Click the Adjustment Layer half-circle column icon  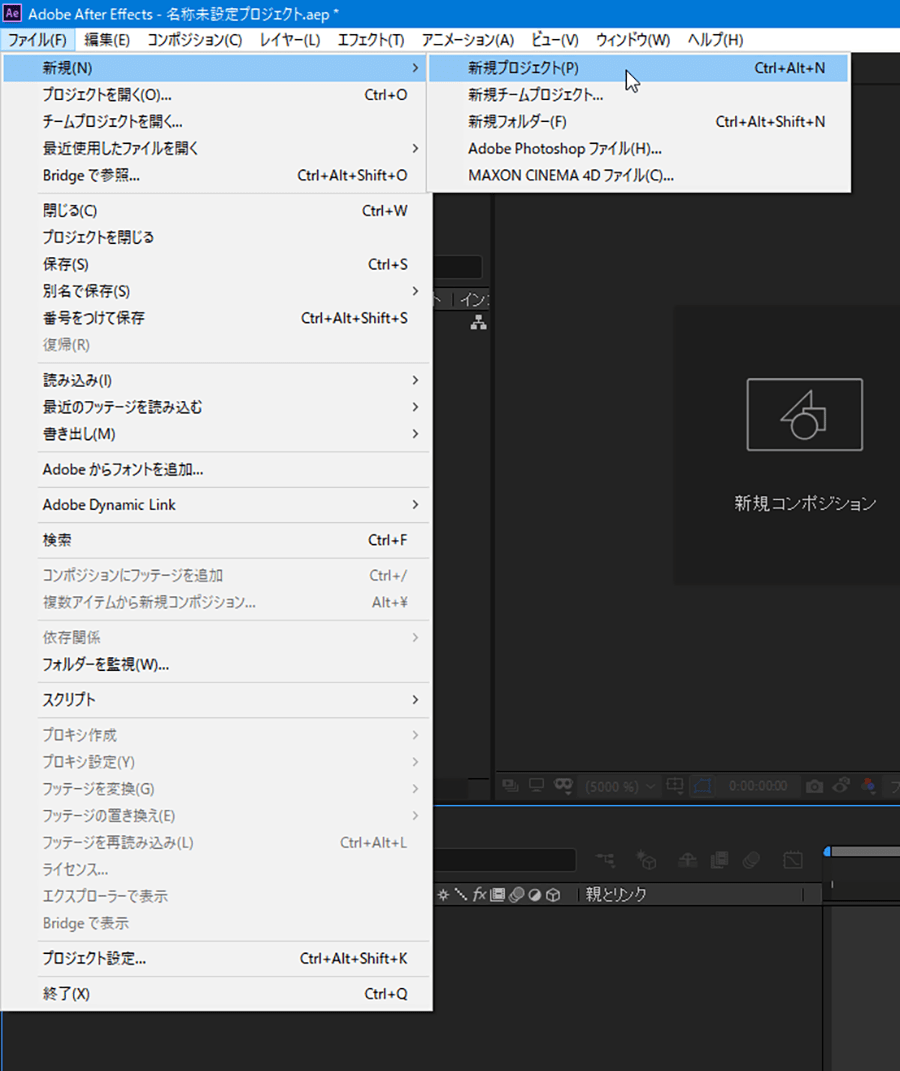tap(535, 894)
